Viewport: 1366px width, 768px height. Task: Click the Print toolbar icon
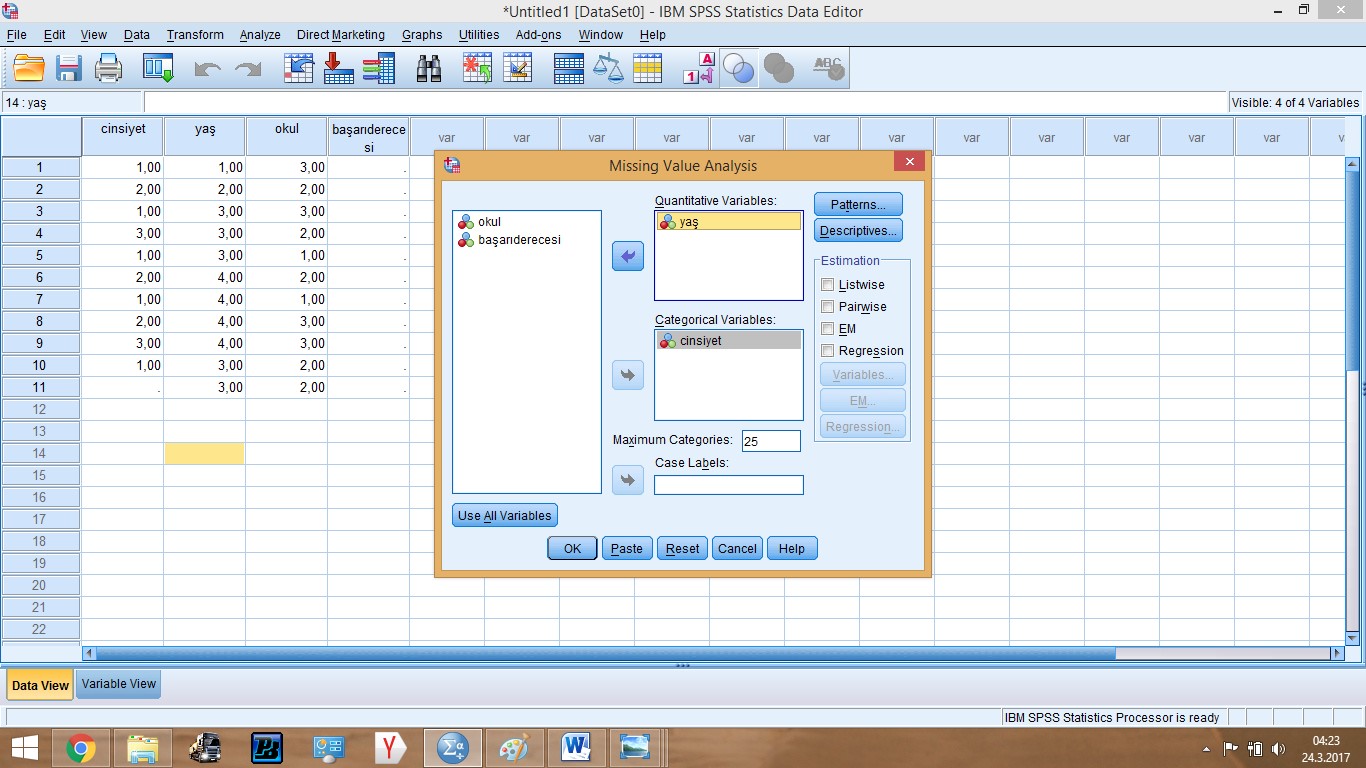pos(108,68)
